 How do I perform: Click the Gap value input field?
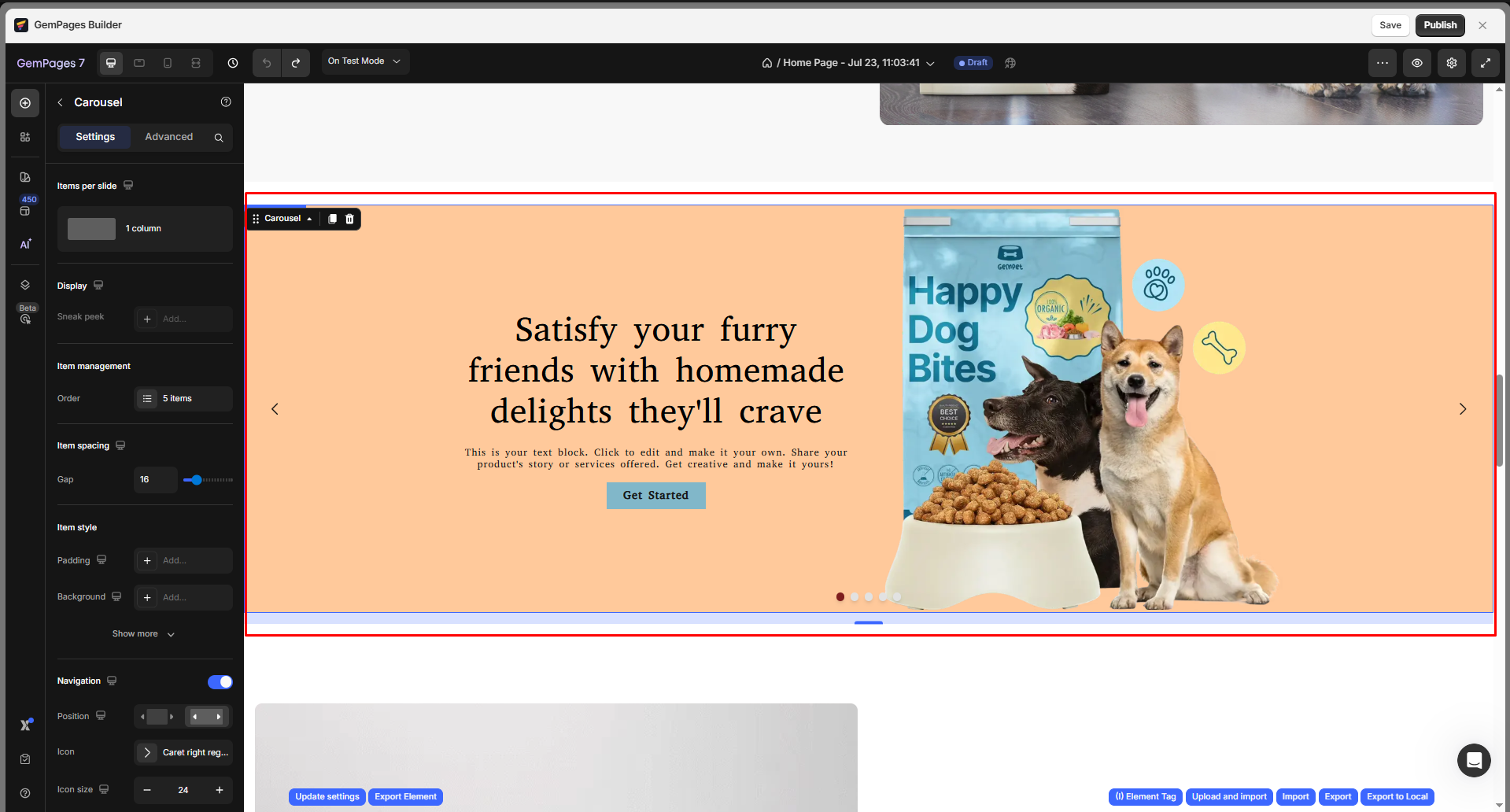(x=155, y=480)
